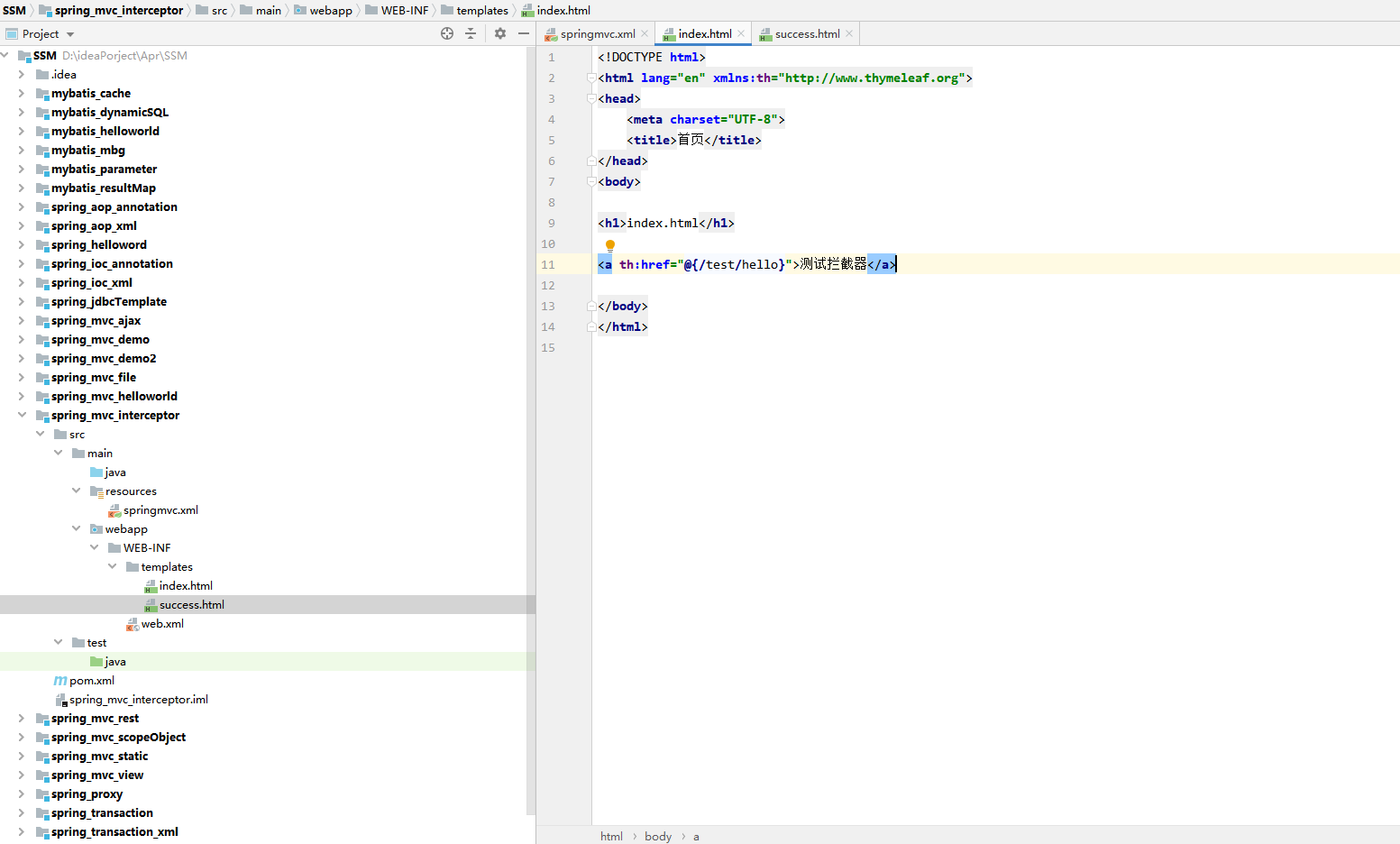The height and width of the screenshot is (844, 1400).
Task: Click 'spring_mvc_interceptor' in navigation breadcrumb
Action: 119,11
